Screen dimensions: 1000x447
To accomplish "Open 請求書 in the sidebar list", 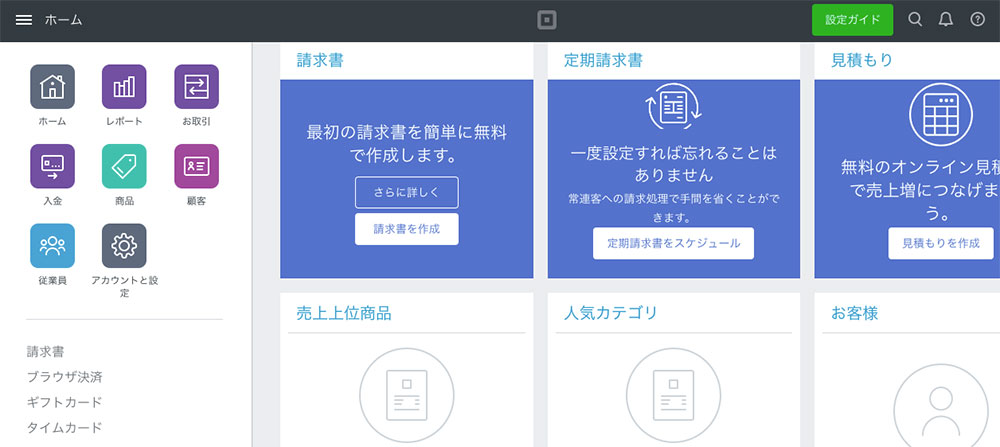I will (45, 351).
